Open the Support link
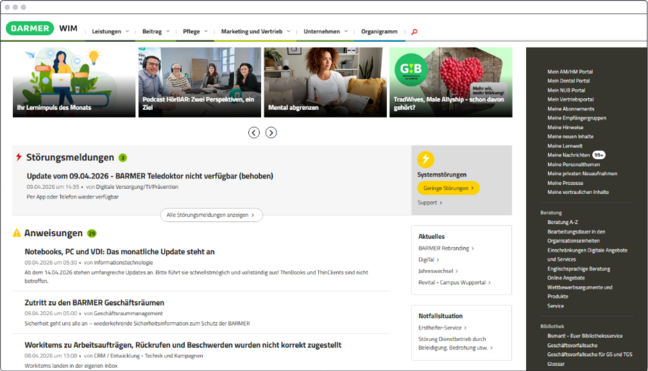648x371 pixels. pos(430,202)
